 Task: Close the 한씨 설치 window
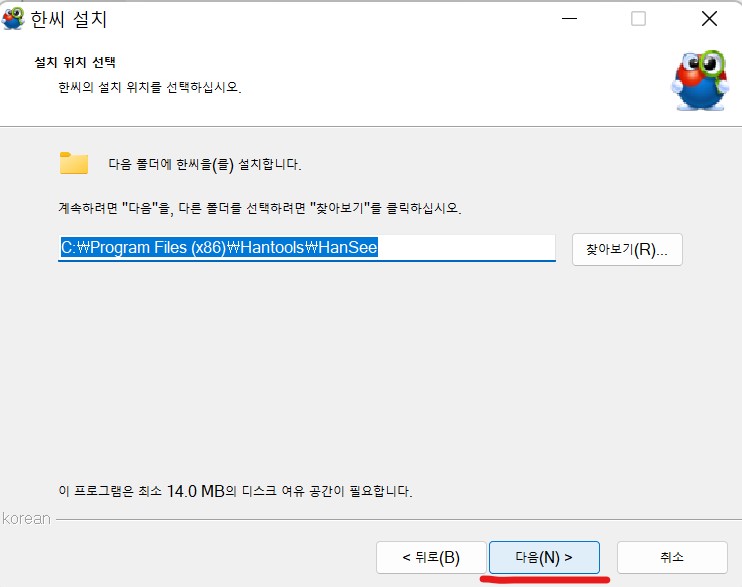pos(709,19)
